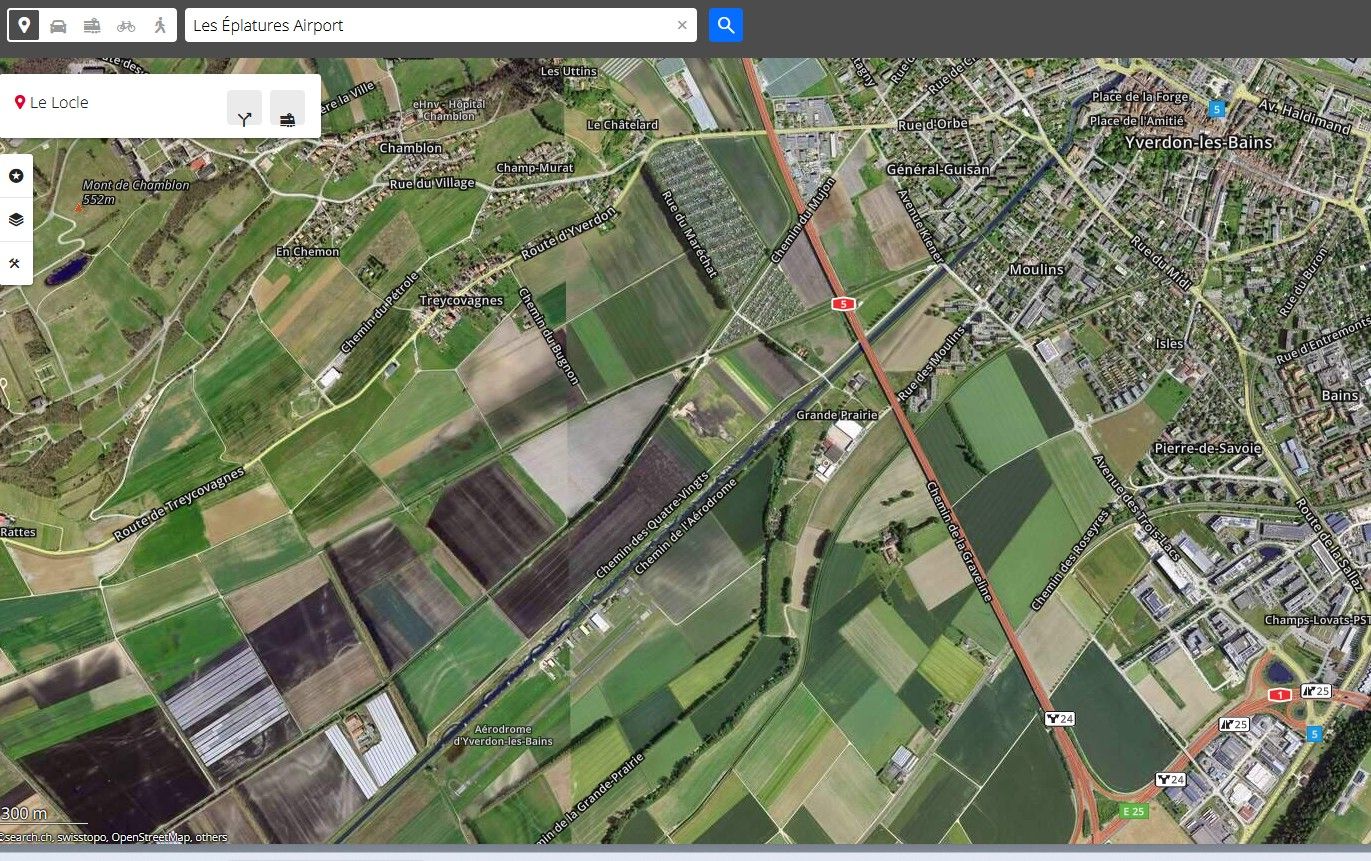Click the Les Éplatures Airport search field
This screenshot has width=1371, height=861.
430,25
